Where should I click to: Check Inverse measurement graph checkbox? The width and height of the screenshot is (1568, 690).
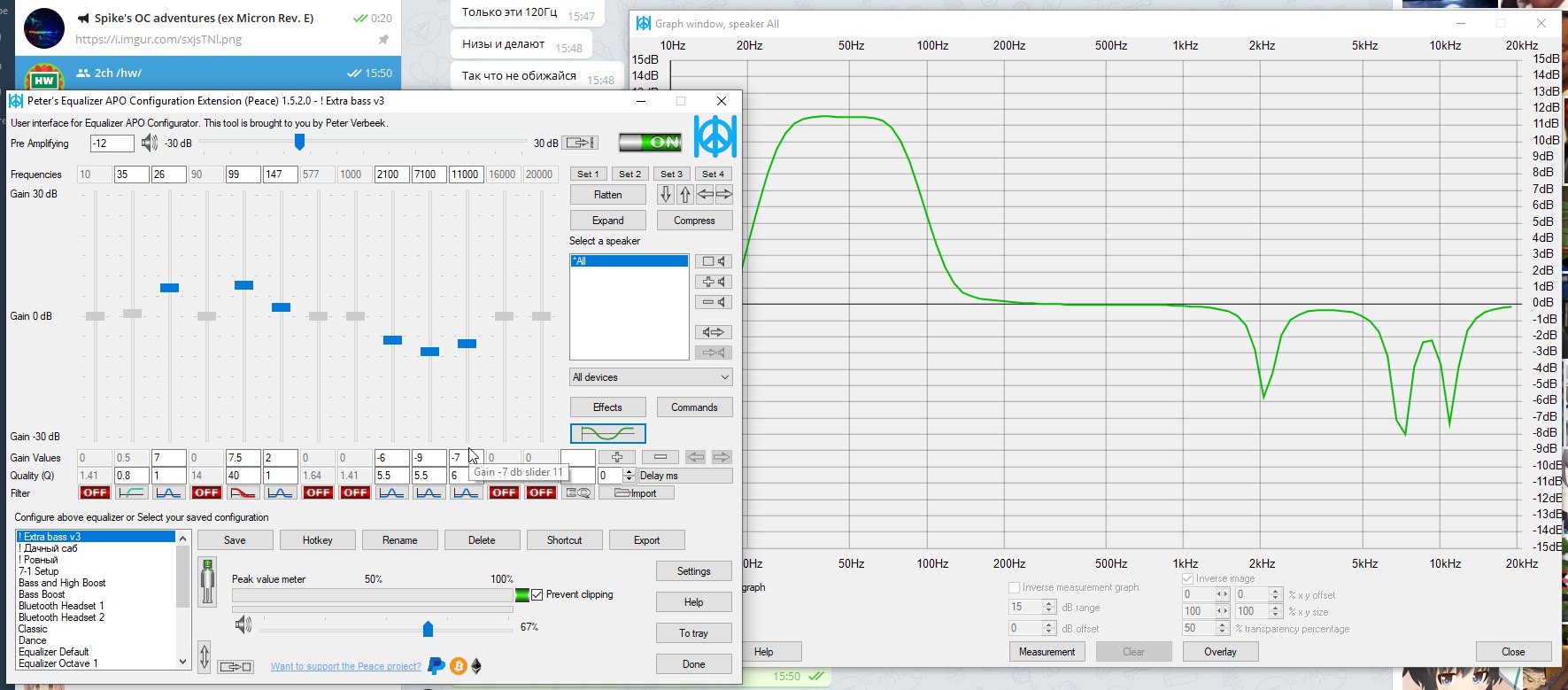pyautogui.click(x=1015, y=587)
